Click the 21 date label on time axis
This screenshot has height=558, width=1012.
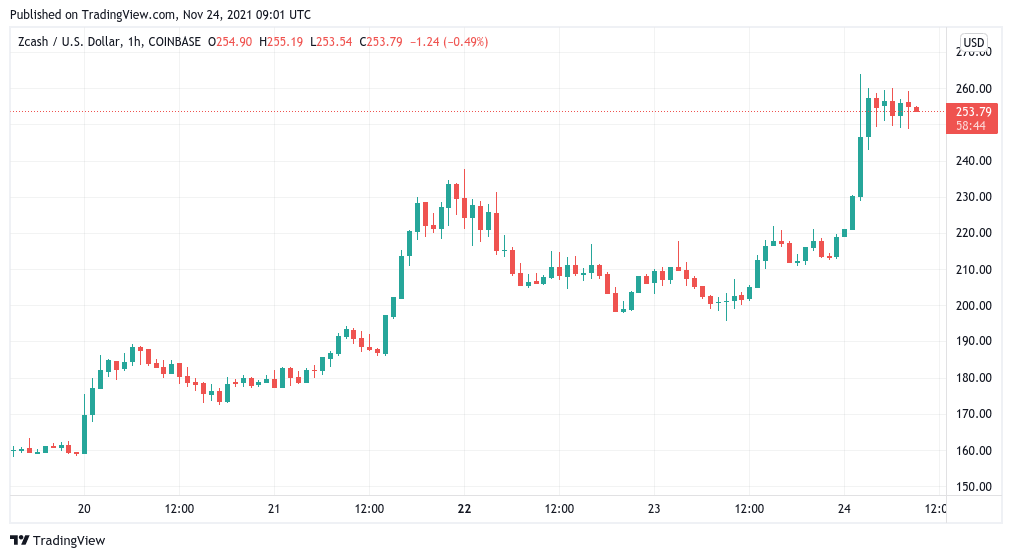pos(274,509)
